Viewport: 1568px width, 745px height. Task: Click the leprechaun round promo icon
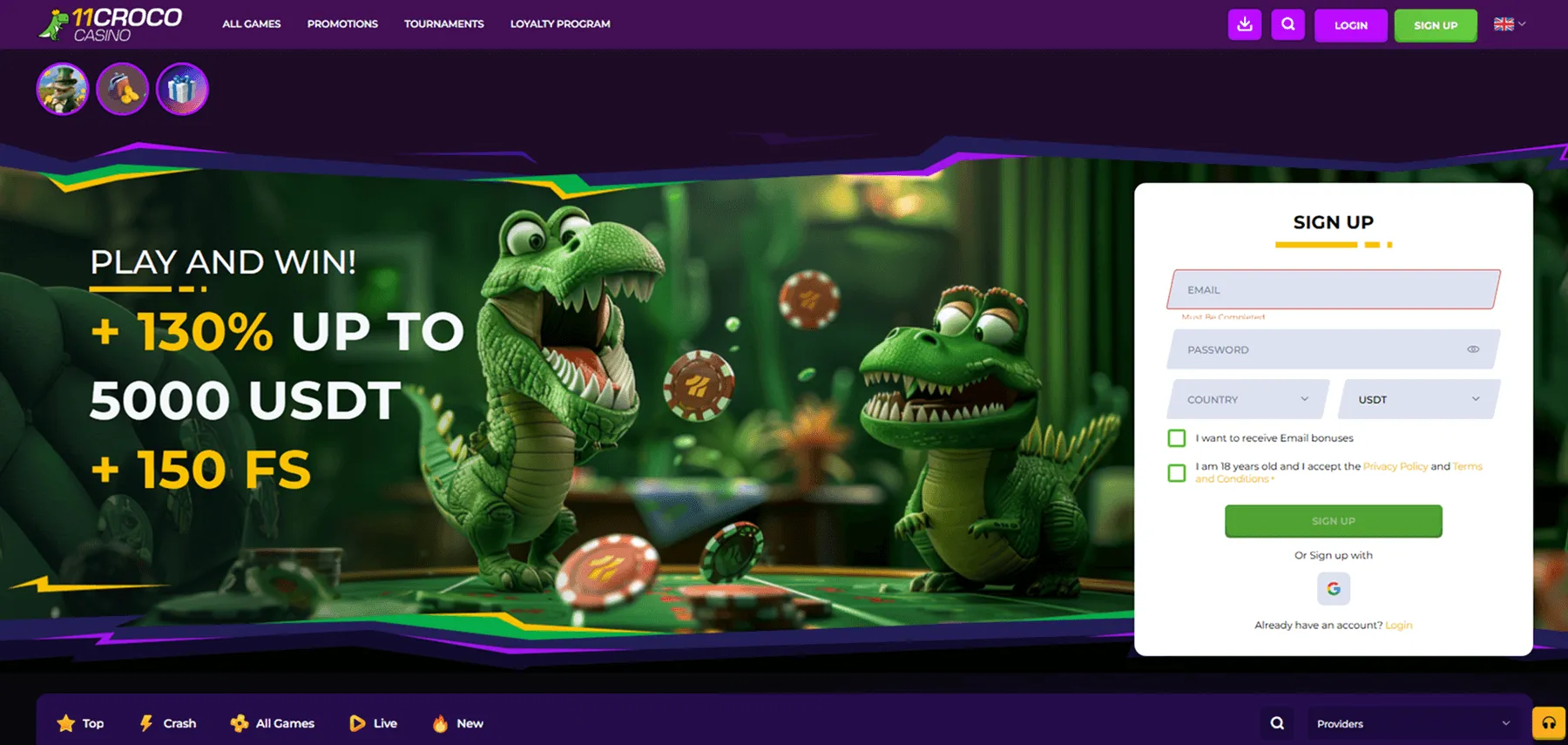pos(63,89)
